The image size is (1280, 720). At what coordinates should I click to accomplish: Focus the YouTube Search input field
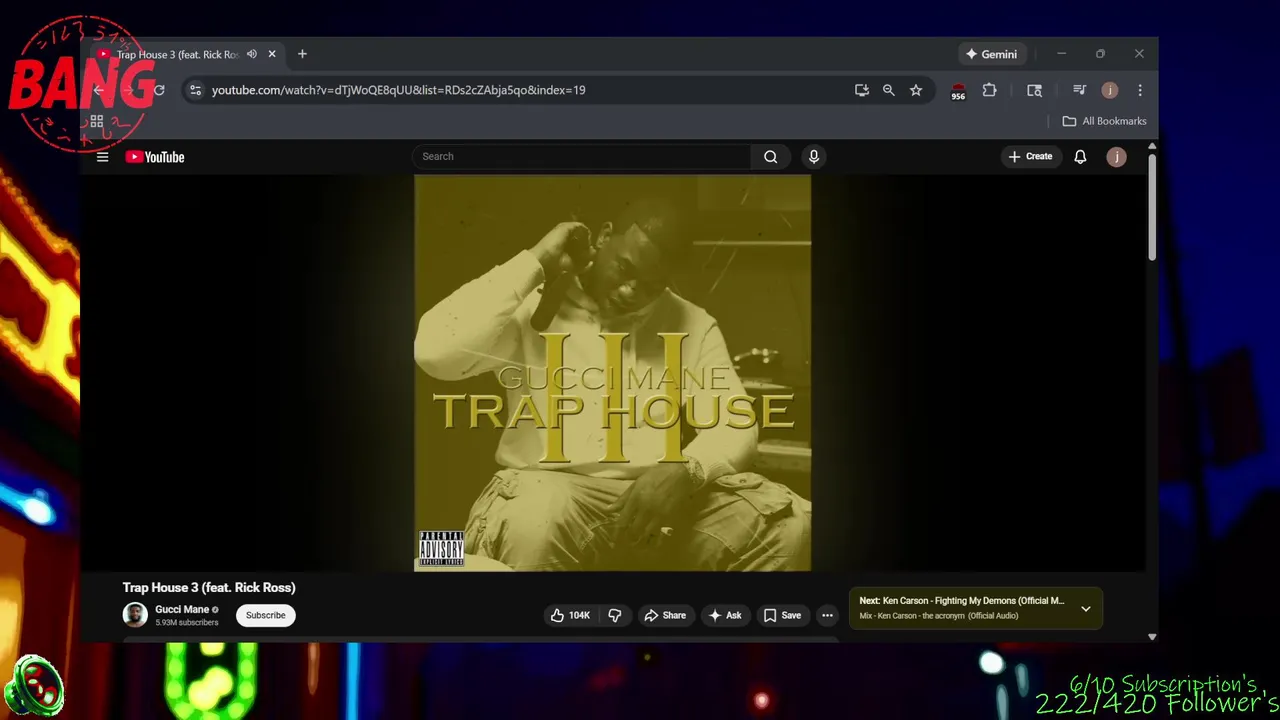(x=582, y=156)
